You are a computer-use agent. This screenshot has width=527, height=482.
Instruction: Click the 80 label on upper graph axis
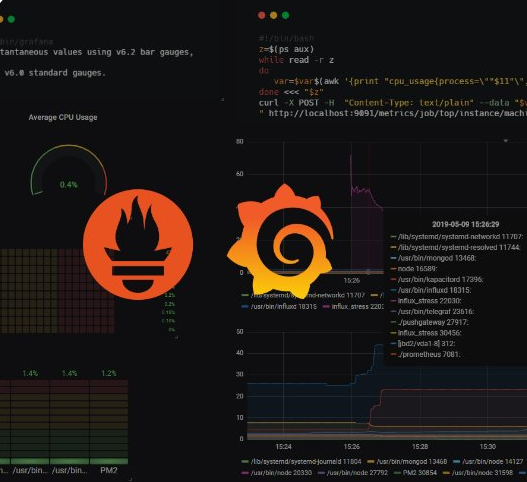240,142
